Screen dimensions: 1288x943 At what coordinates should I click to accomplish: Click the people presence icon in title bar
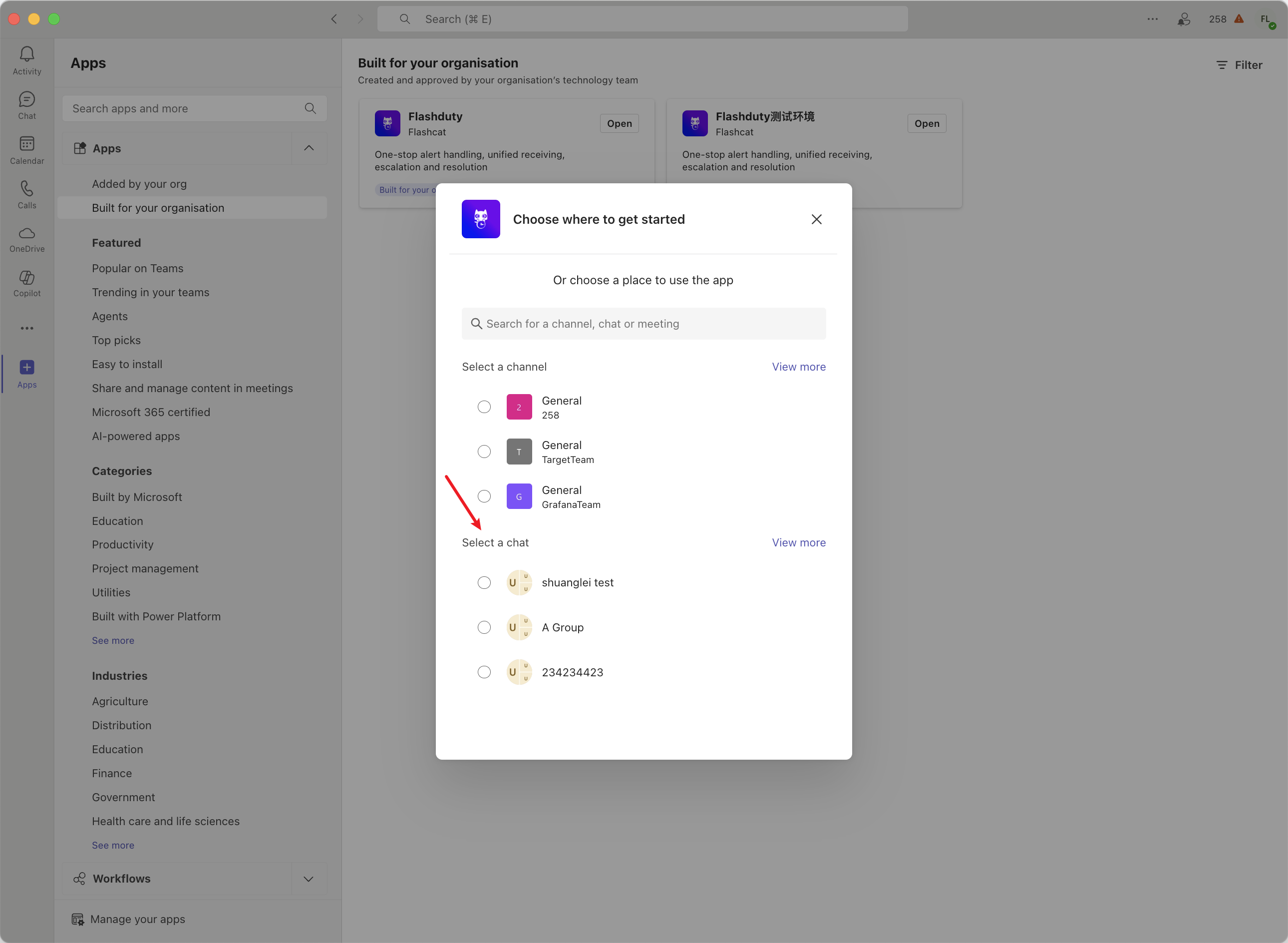pos(1184,19)
